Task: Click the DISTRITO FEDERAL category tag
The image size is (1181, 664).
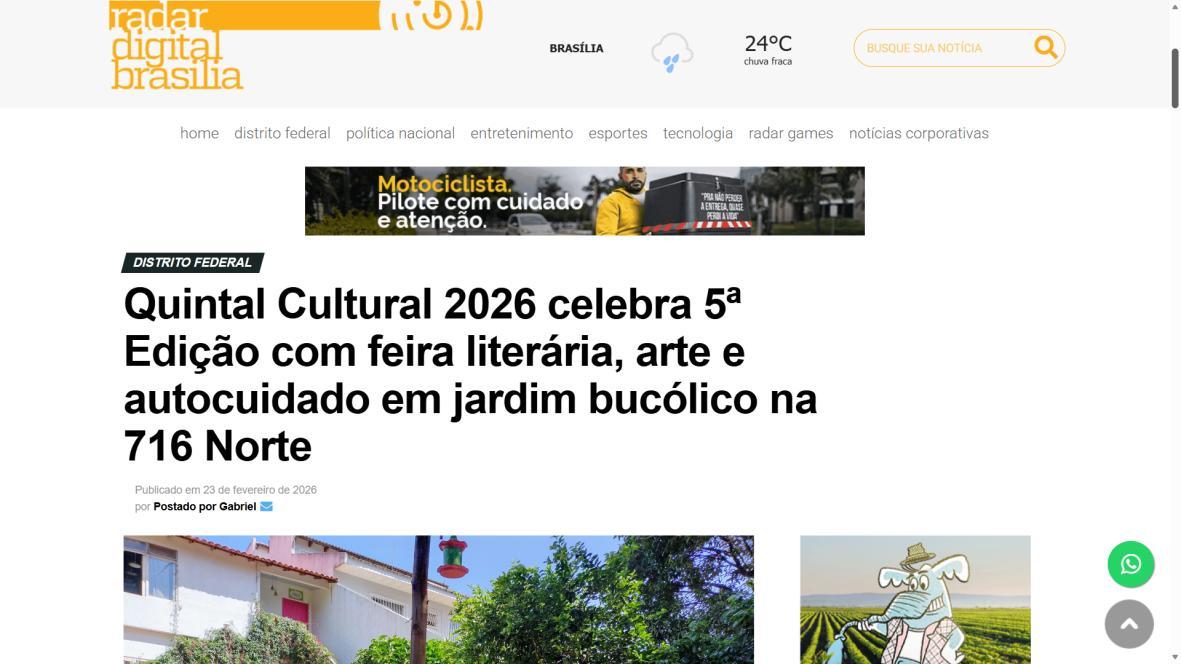Action: 193,263
